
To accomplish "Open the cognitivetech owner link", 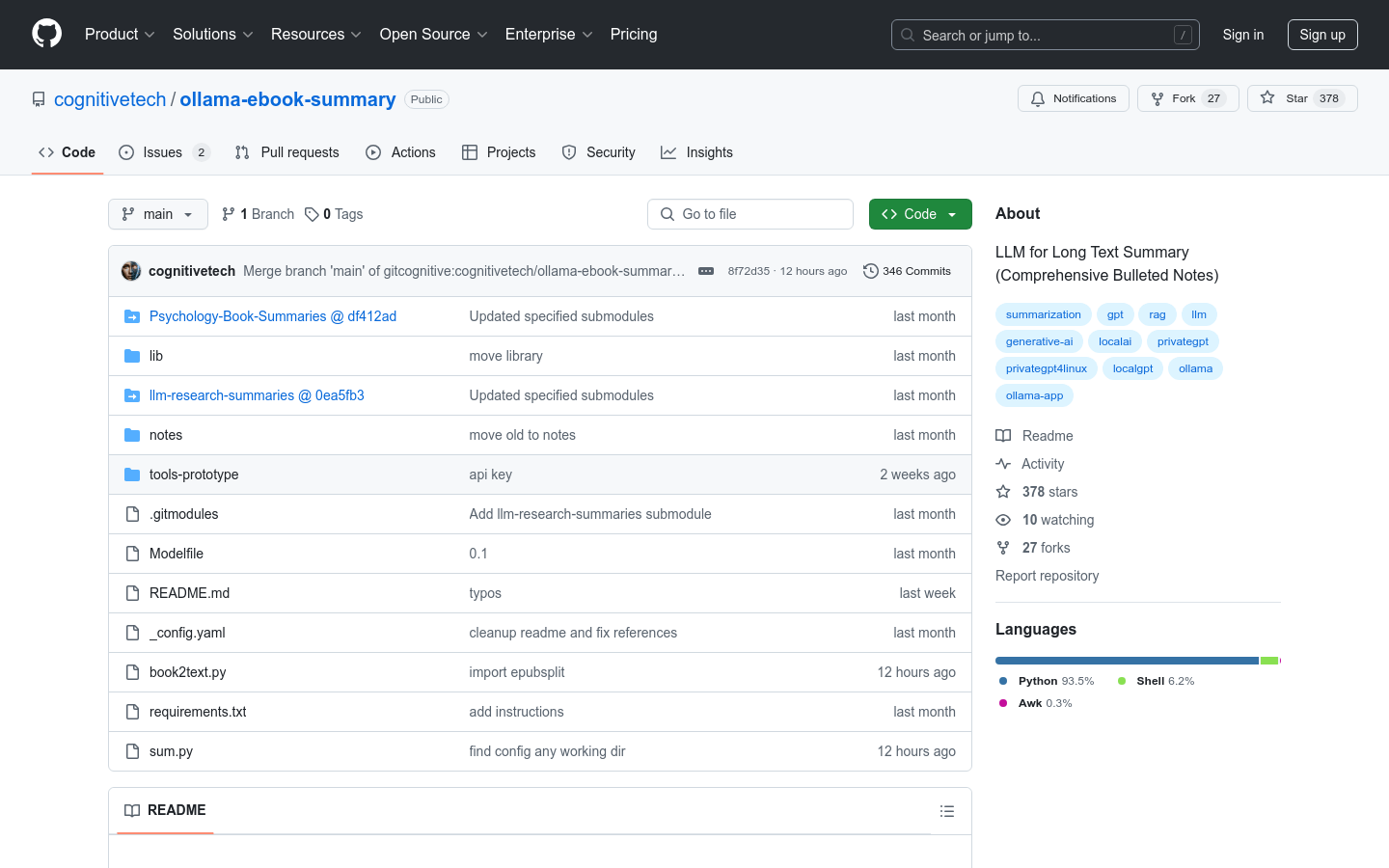I will coord(110,99).
